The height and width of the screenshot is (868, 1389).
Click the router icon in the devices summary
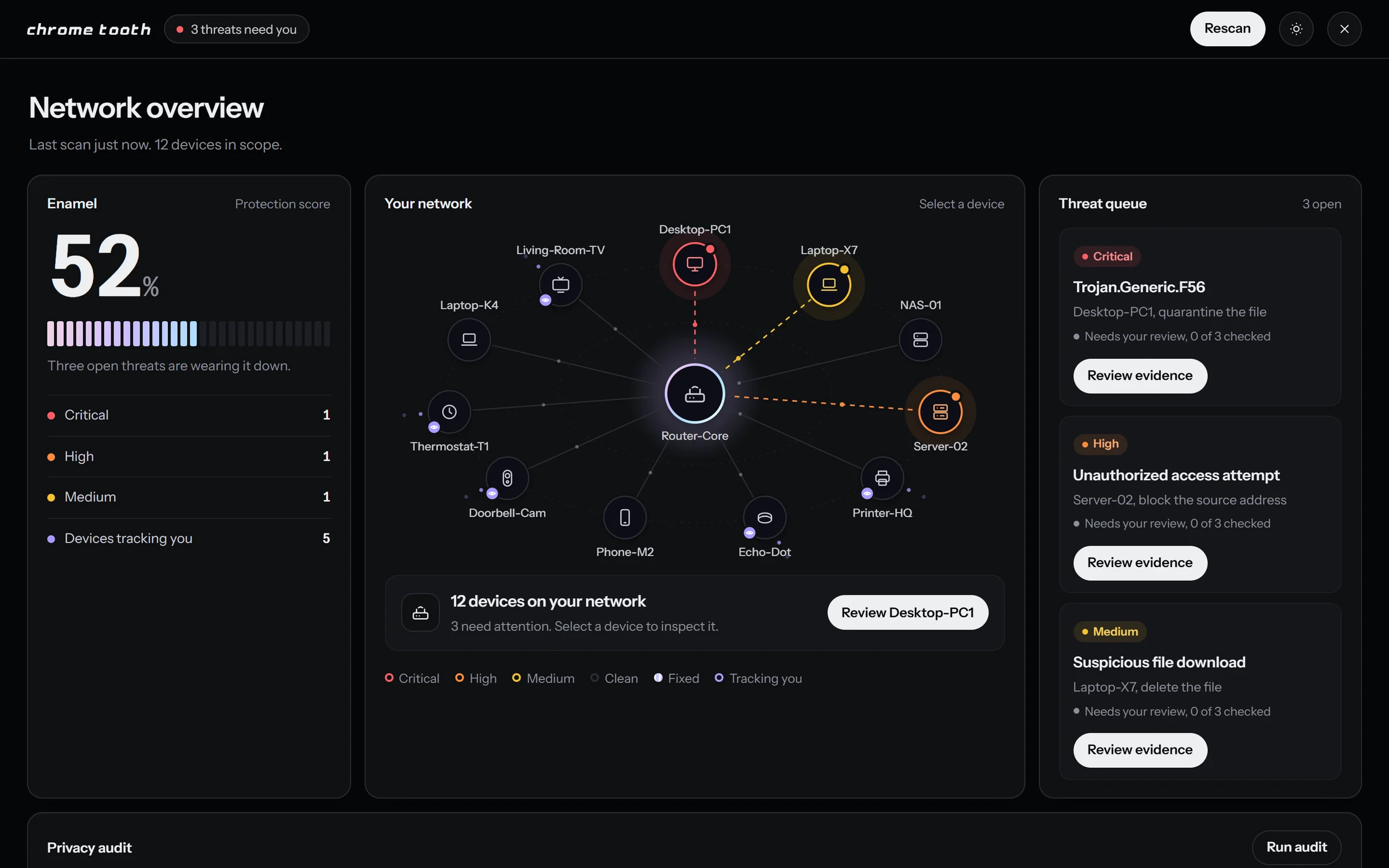(420, 612)
